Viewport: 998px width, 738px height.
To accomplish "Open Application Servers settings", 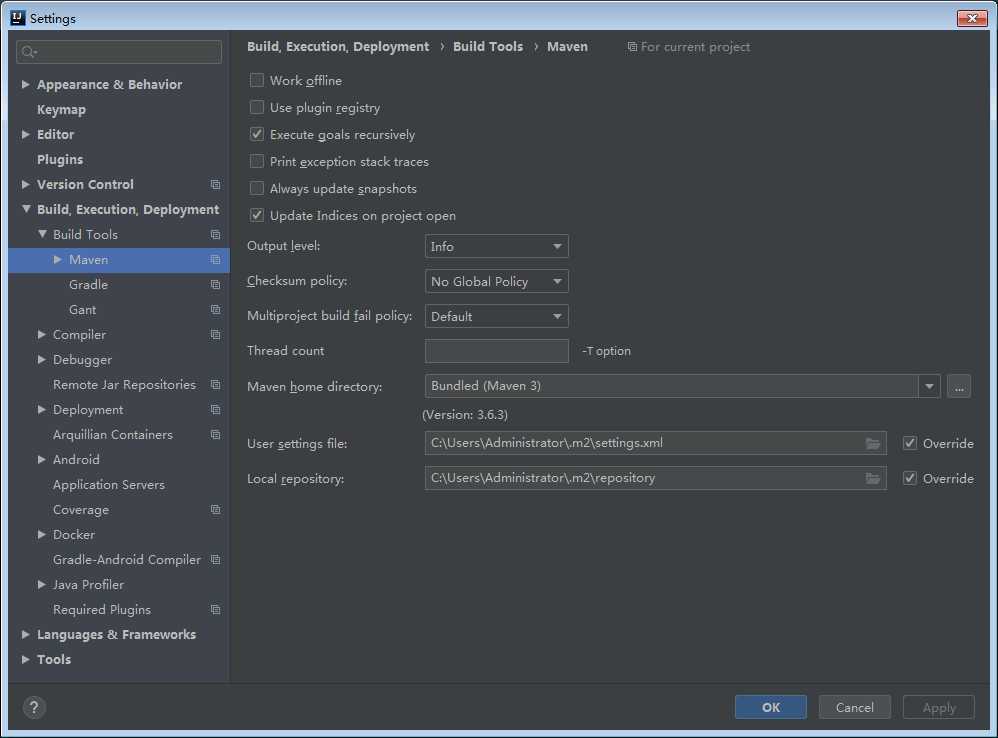I will tap(109, 485).
